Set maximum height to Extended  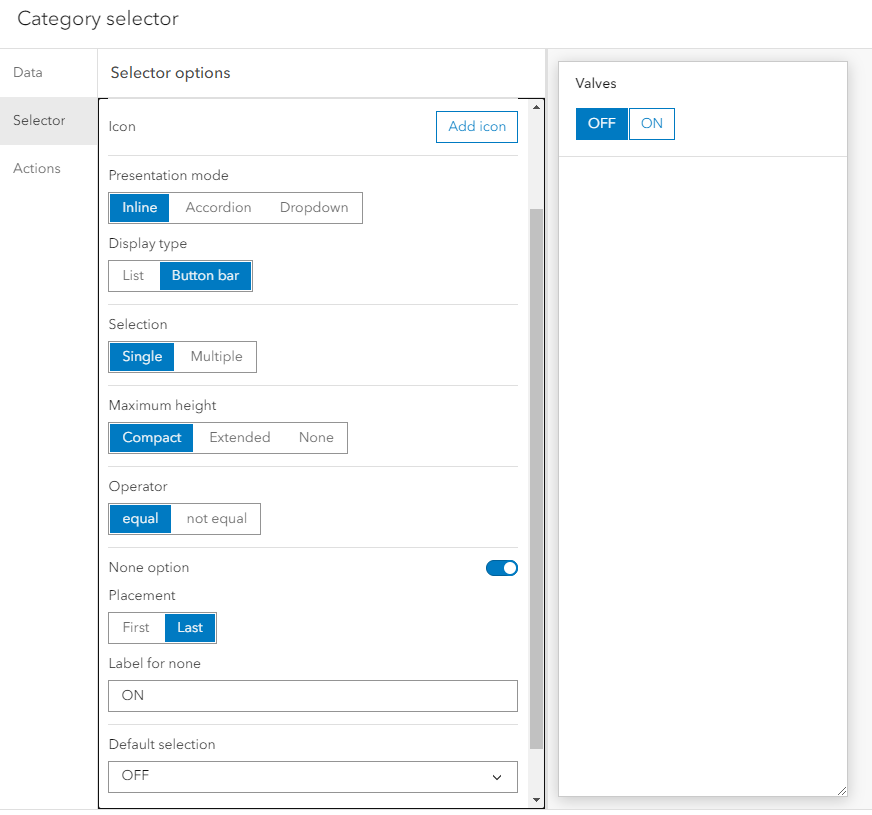[x=240, y=437]
